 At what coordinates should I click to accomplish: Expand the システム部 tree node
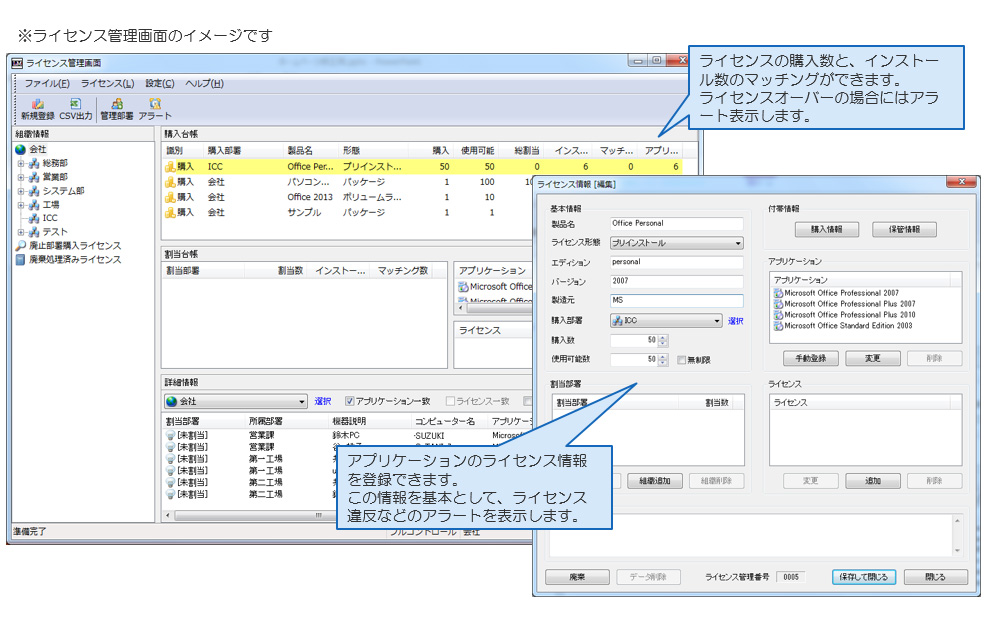[x=21, y=191]
